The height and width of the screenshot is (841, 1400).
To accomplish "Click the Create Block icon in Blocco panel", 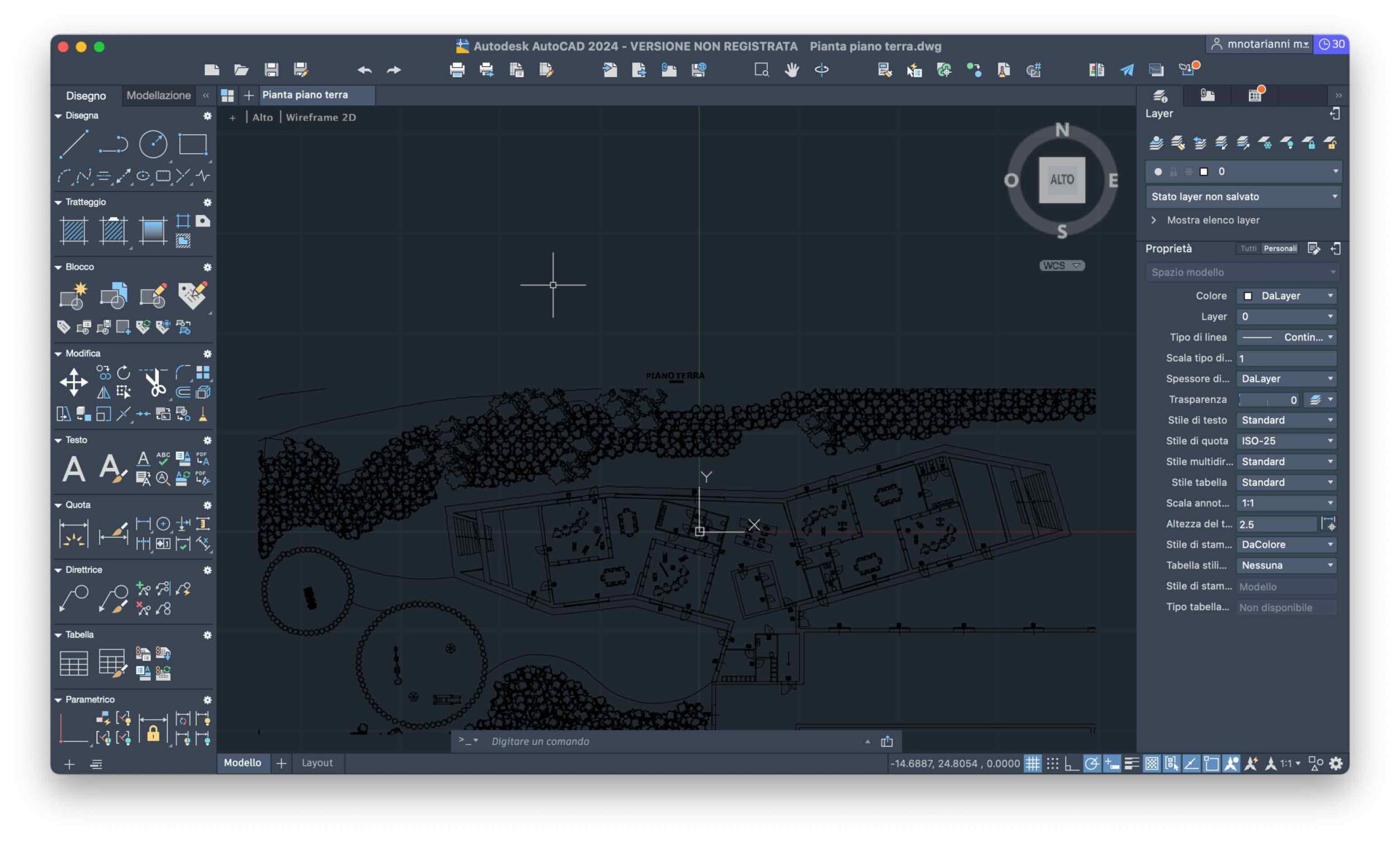I will [x=73, y=294].
